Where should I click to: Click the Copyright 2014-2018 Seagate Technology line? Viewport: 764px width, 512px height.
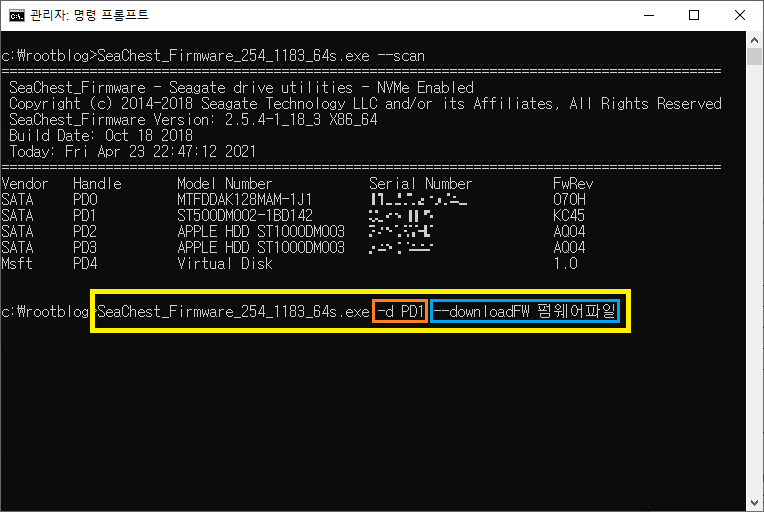(365, 104)
